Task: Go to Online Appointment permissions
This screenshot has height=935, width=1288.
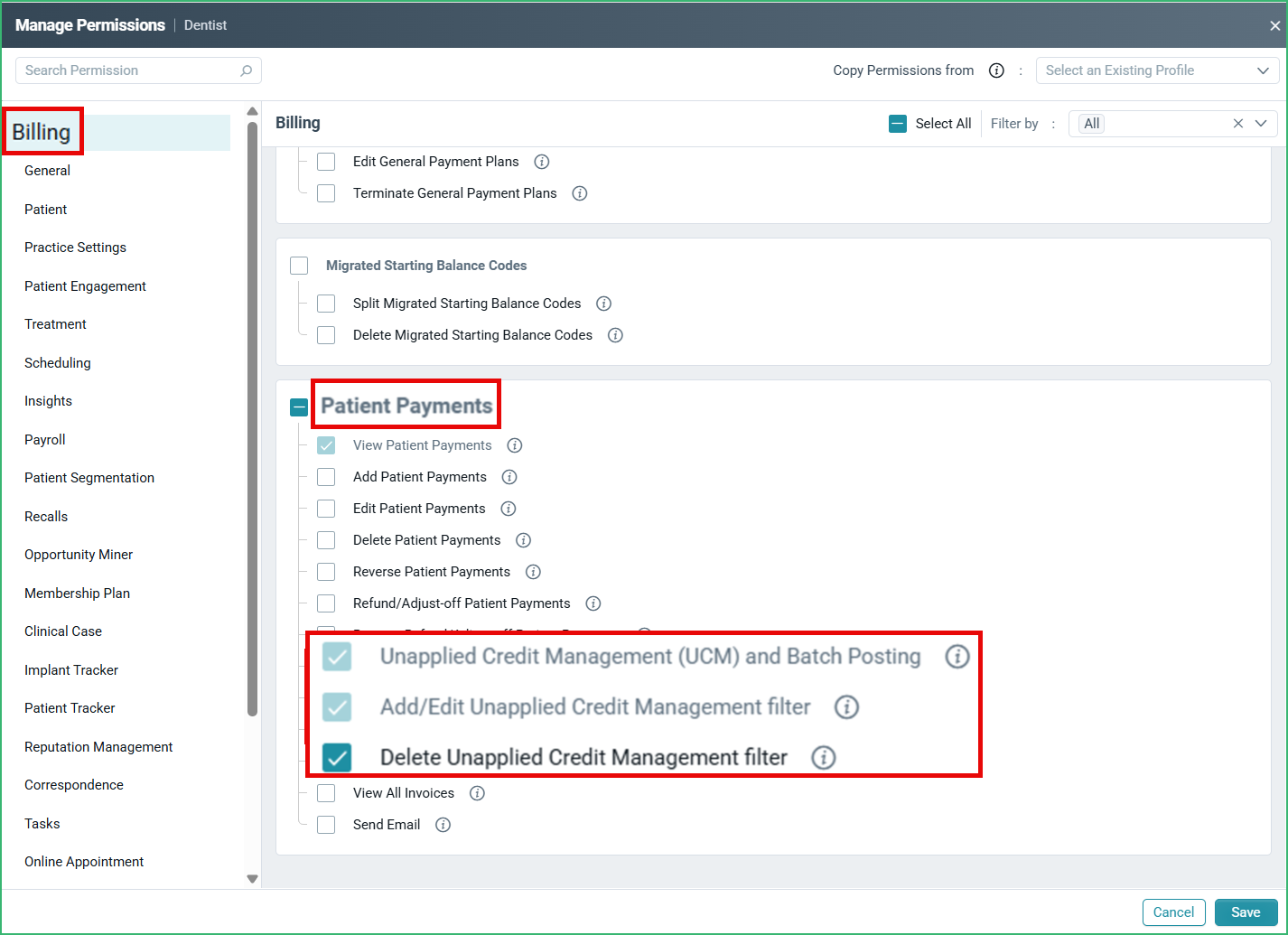Action: (x=84, y=862)
